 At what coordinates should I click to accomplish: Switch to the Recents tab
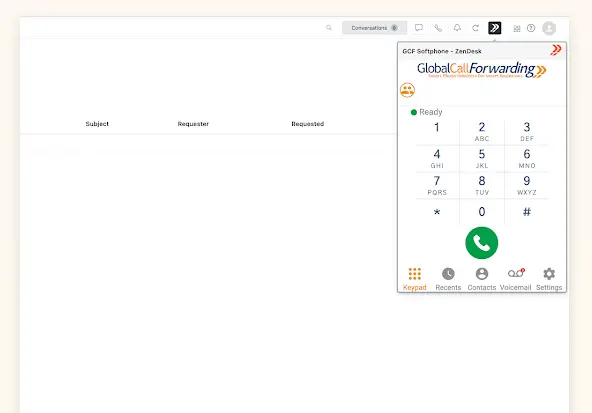point(448,279)
